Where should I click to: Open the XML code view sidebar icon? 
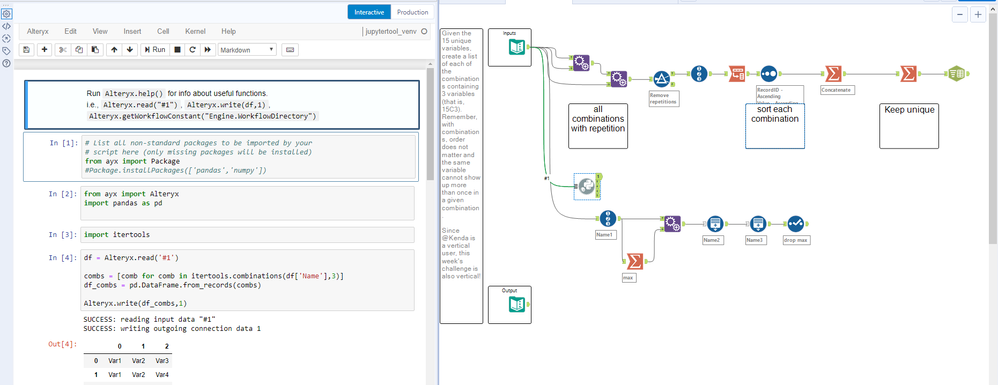(x=6, y=26)
